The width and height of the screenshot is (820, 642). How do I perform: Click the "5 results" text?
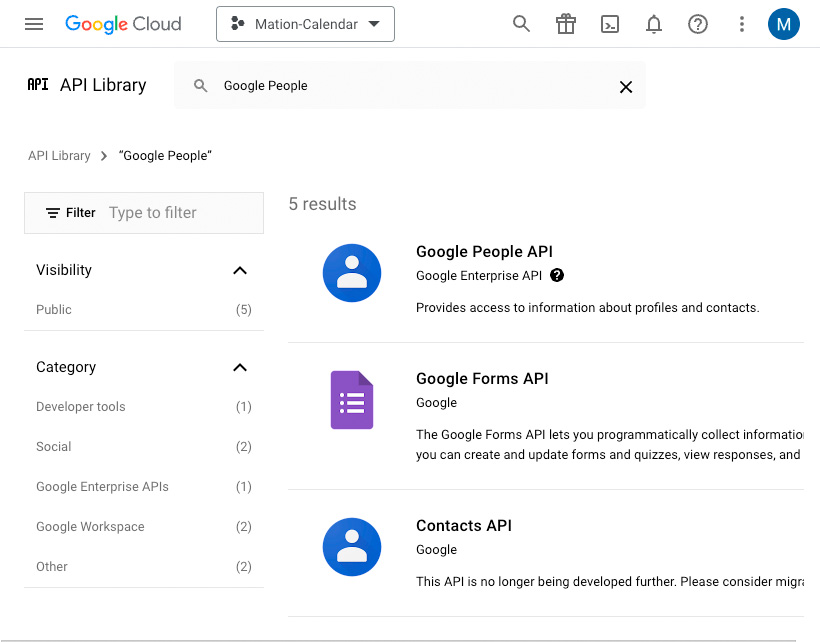(323, 204)
